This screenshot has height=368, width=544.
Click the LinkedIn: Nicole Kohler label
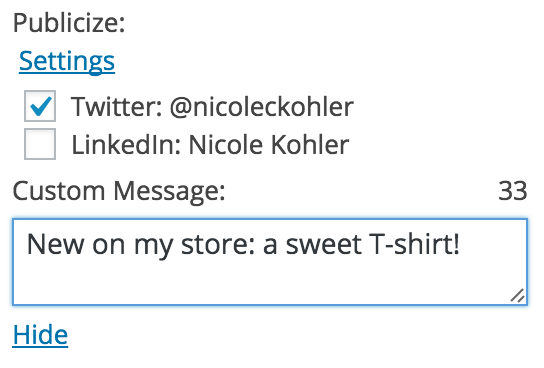210,144
